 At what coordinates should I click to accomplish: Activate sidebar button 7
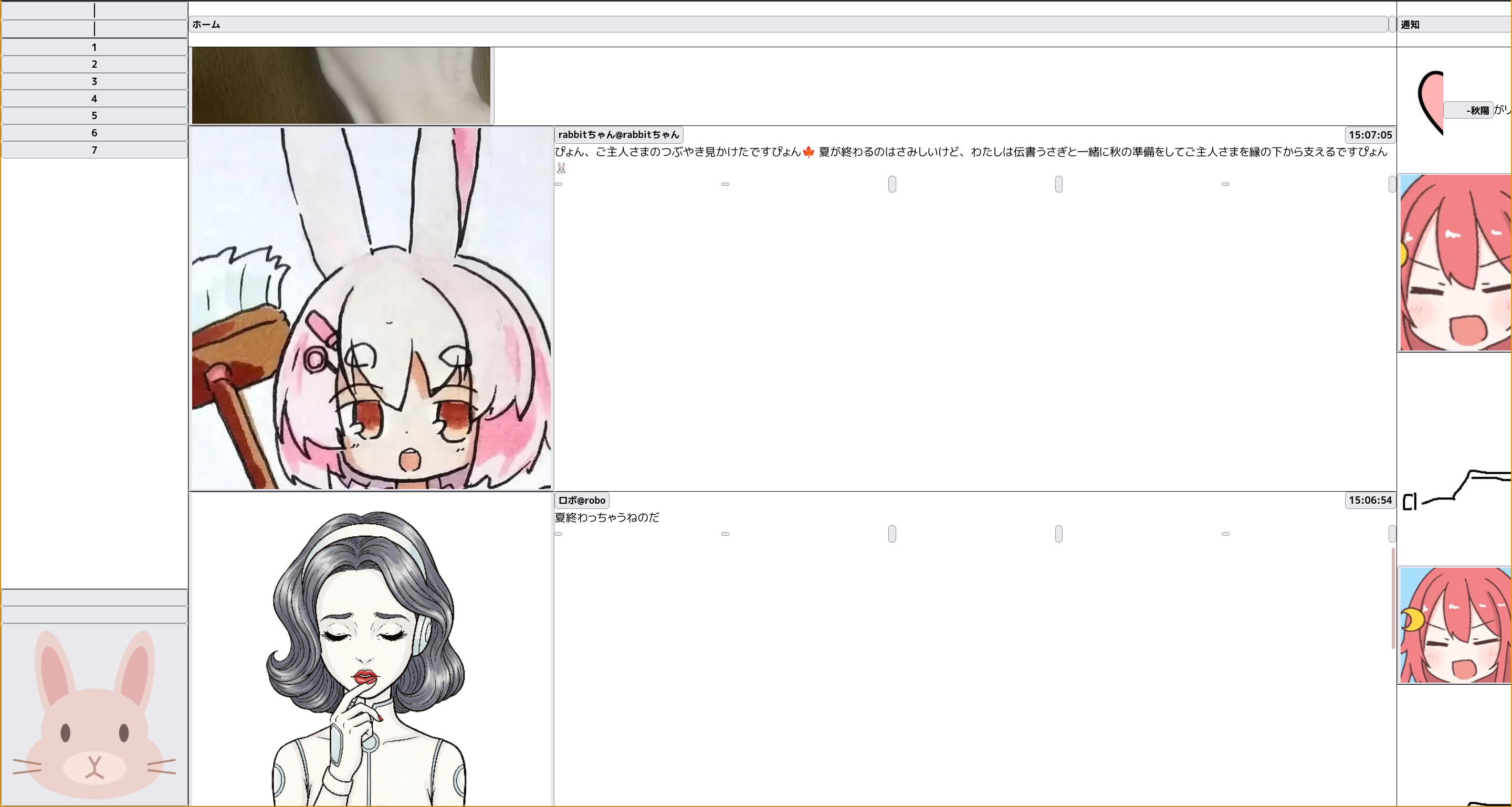point(94,150)
